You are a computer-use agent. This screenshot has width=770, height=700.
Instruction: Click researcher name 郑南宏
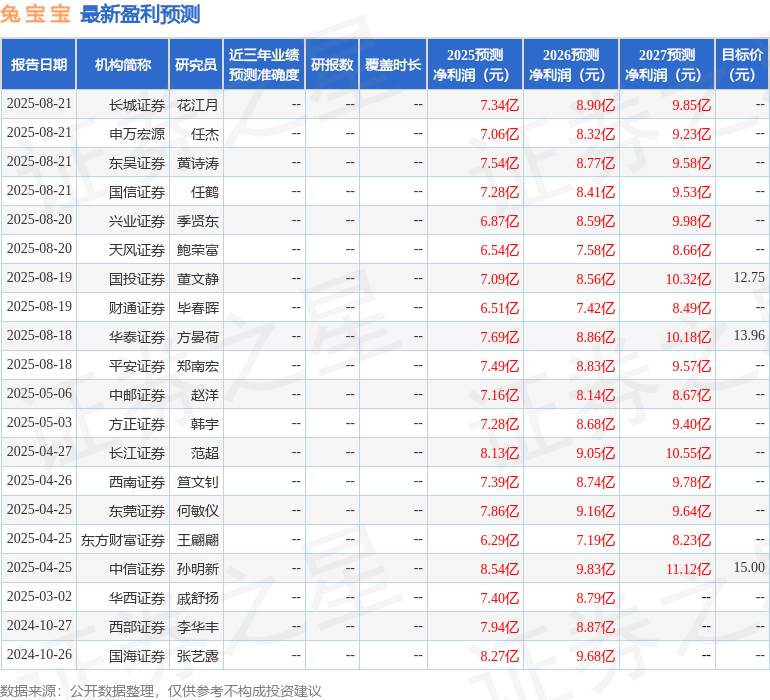click(197, 366)
